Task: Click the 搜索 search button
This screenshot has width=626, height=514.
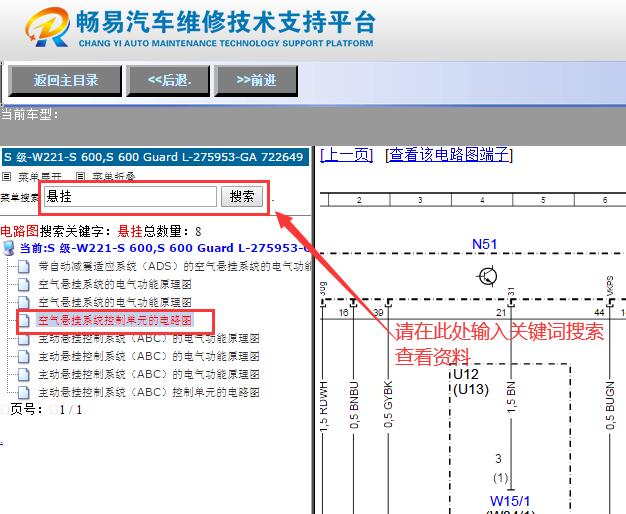Action: pos(242,196)
